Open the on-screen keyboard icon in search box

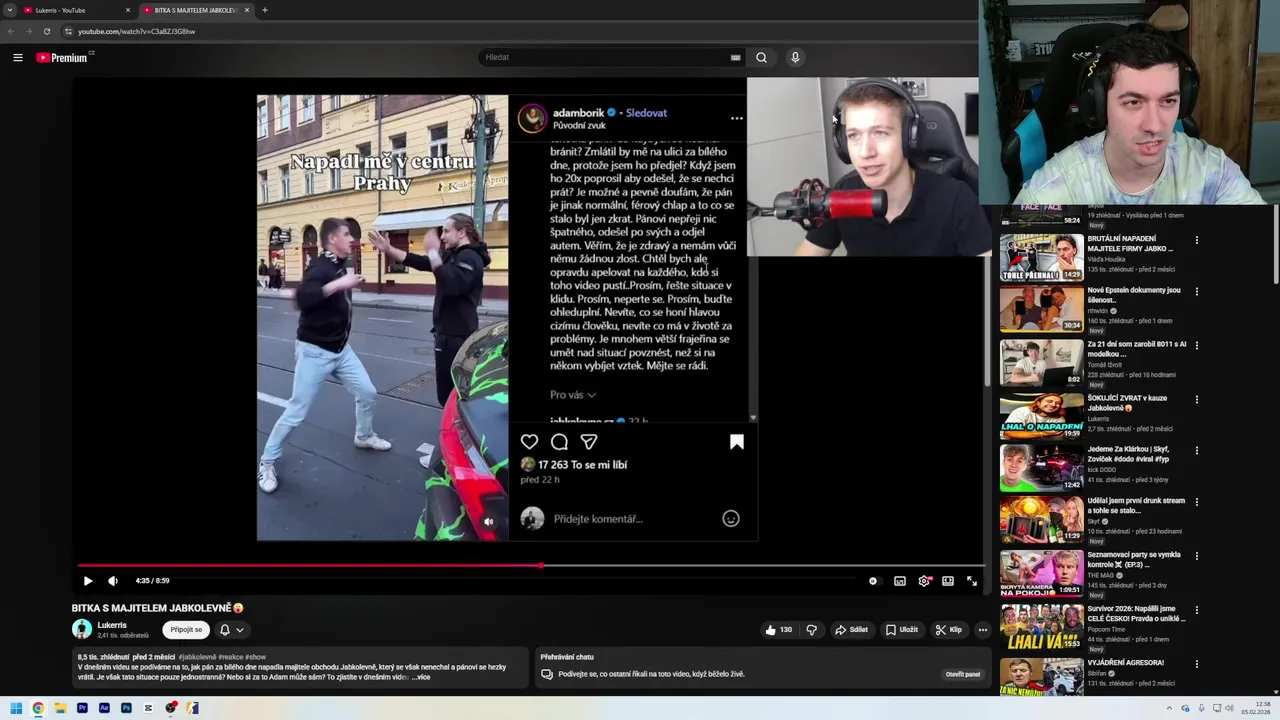(735, 57)
